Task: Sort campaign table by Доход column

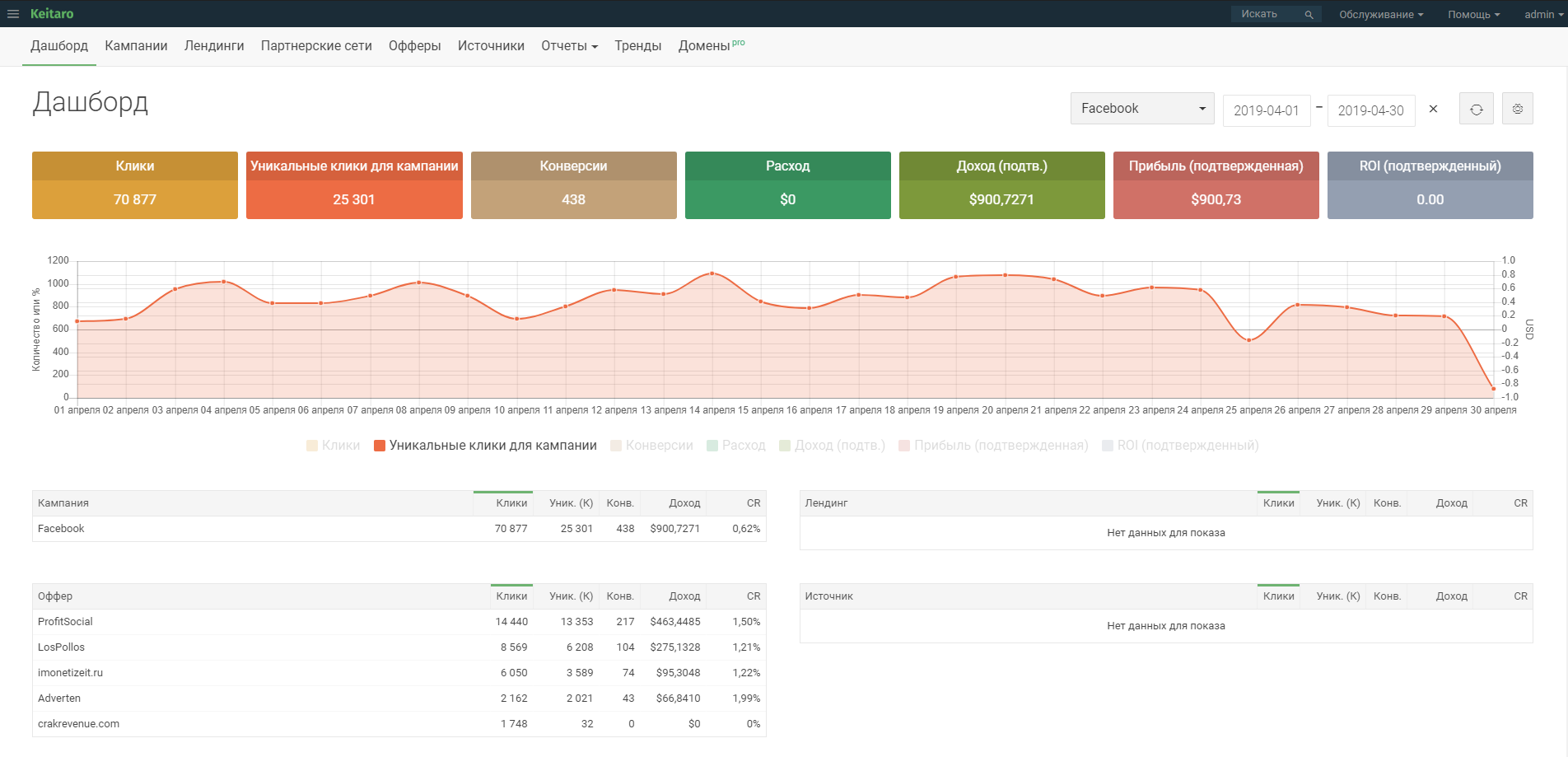Action: tap(684, 503)
